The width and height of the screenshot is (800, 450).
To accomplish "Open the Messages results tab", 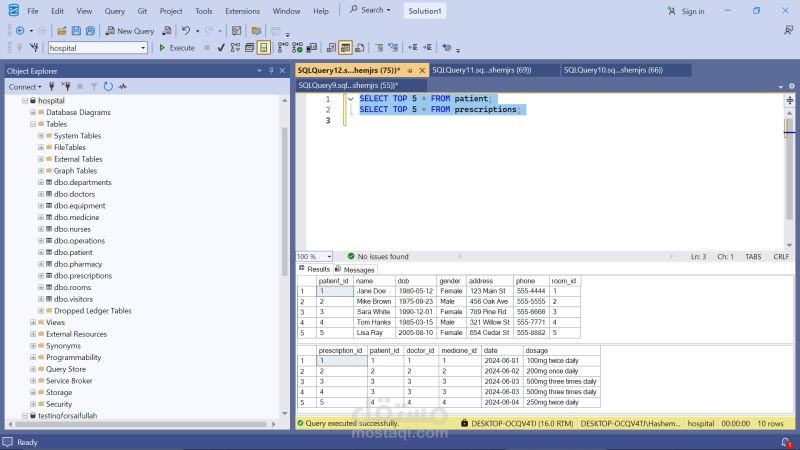I will (355, 270).
